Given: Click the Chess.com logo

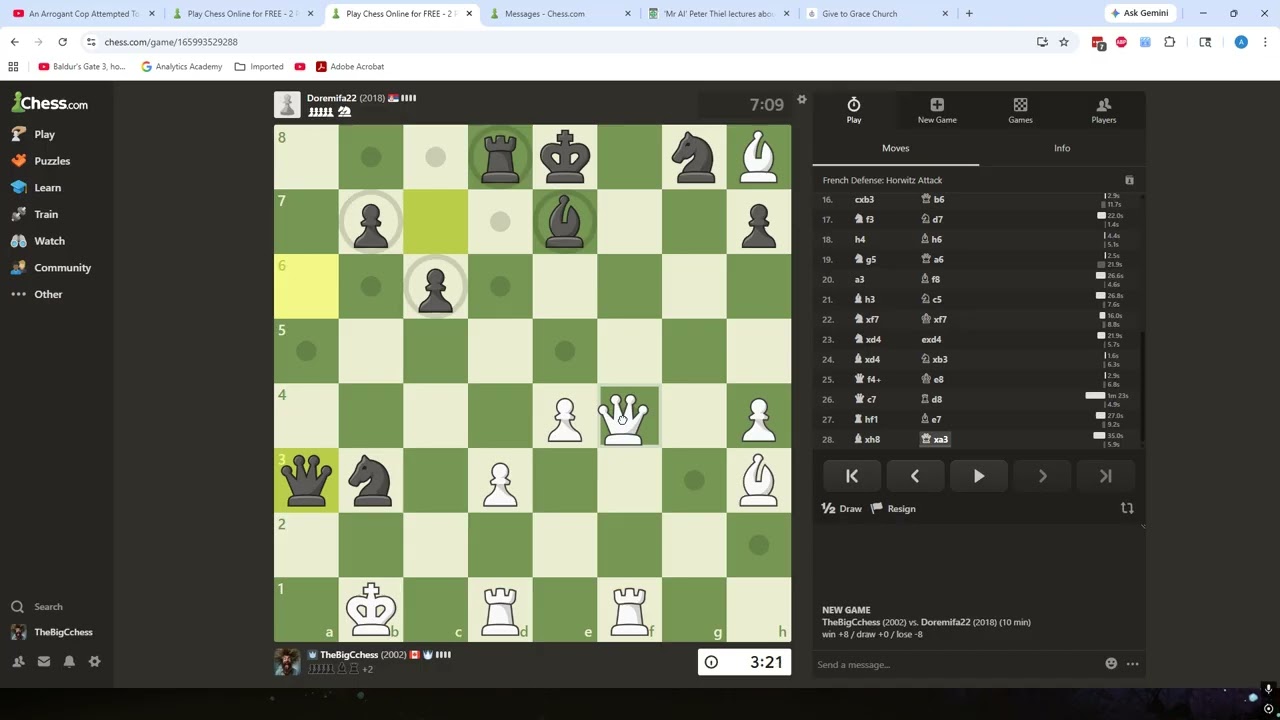Looking at the screenshot, I should 50,103.
